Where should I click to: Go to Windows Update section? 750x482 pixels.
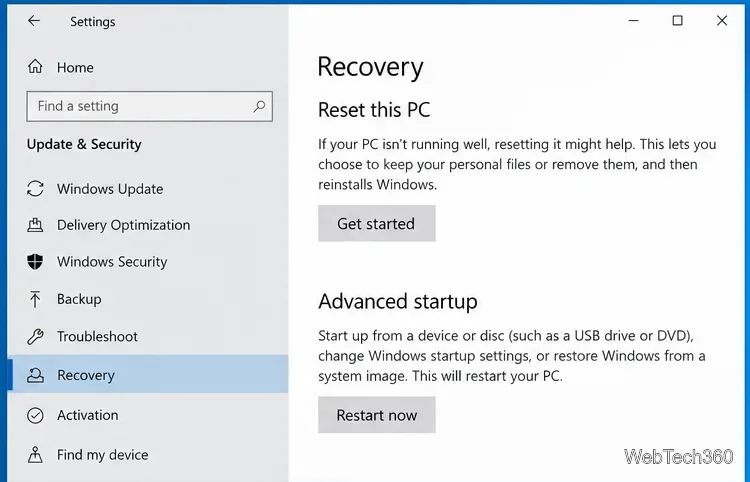[110, 189]
